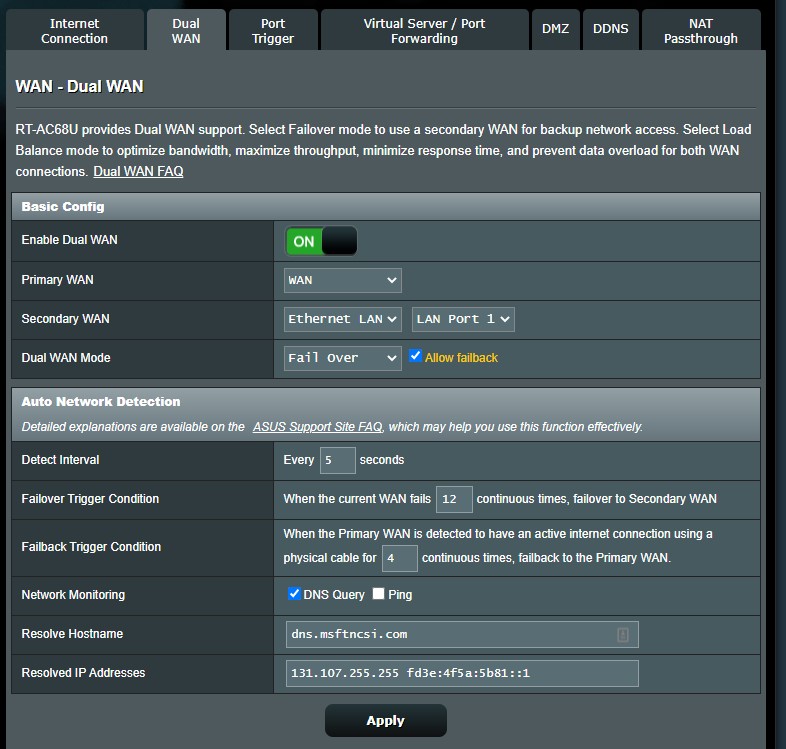Uncheck the DNS Query checkbox

(294, 594)
